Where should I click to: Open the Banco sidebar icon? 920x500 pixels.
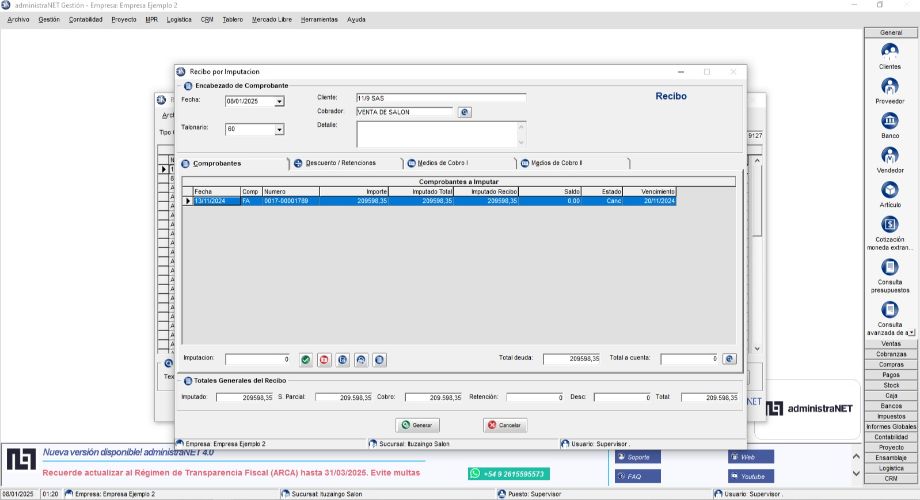pos(889,121)
